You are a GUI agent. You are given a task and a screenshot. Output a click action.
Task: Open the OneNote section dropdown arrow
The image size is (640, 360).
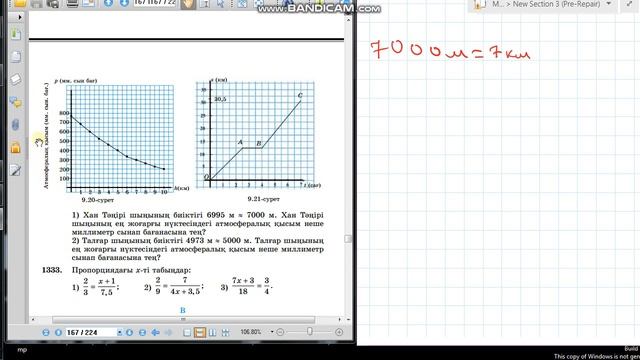point(609,4)
